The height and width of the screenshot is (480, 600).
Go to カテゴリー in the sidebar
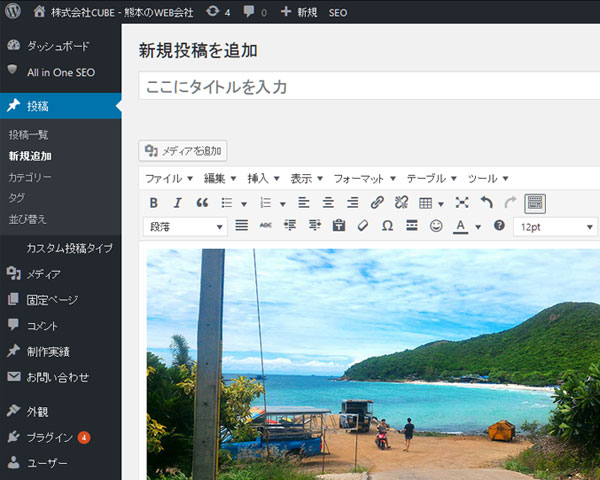coord(30,177)
